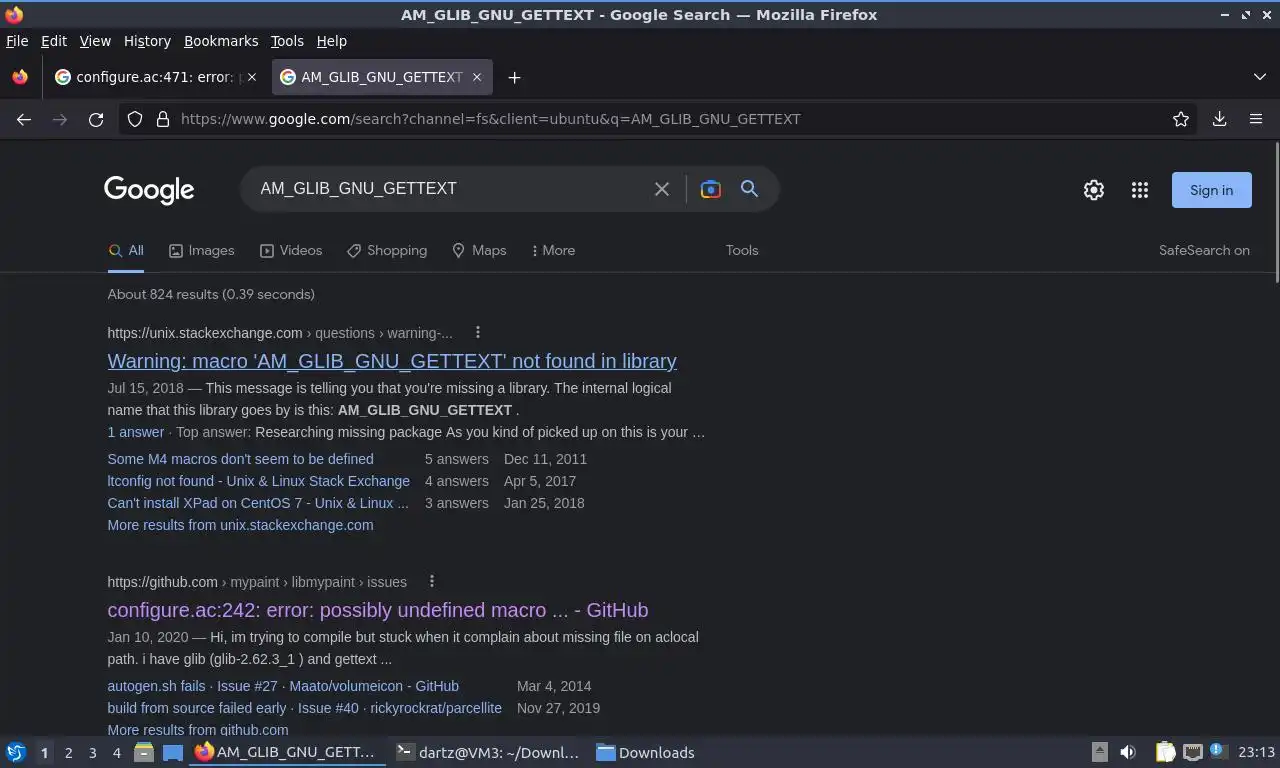Switch to workspace 2
The width and height of the screenshot is (1280, 768).
pyautogui.click(x=68, y=753)
